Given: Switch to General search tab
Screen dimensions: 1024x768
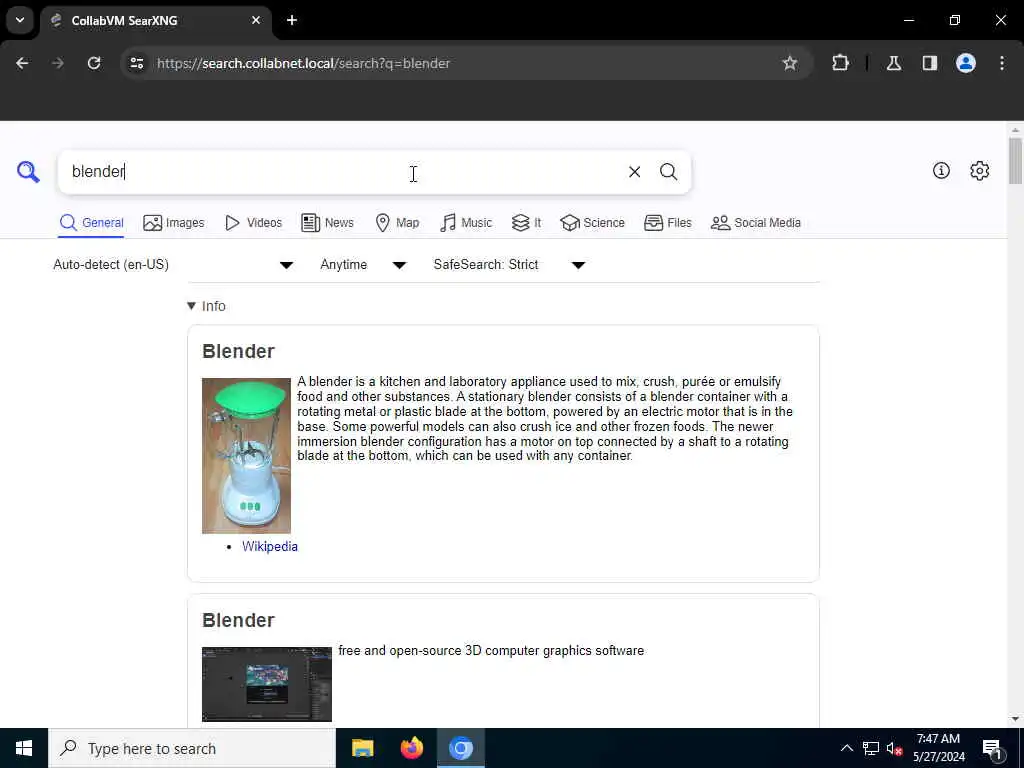Looking at the screenshot, I should coord(91,223).
